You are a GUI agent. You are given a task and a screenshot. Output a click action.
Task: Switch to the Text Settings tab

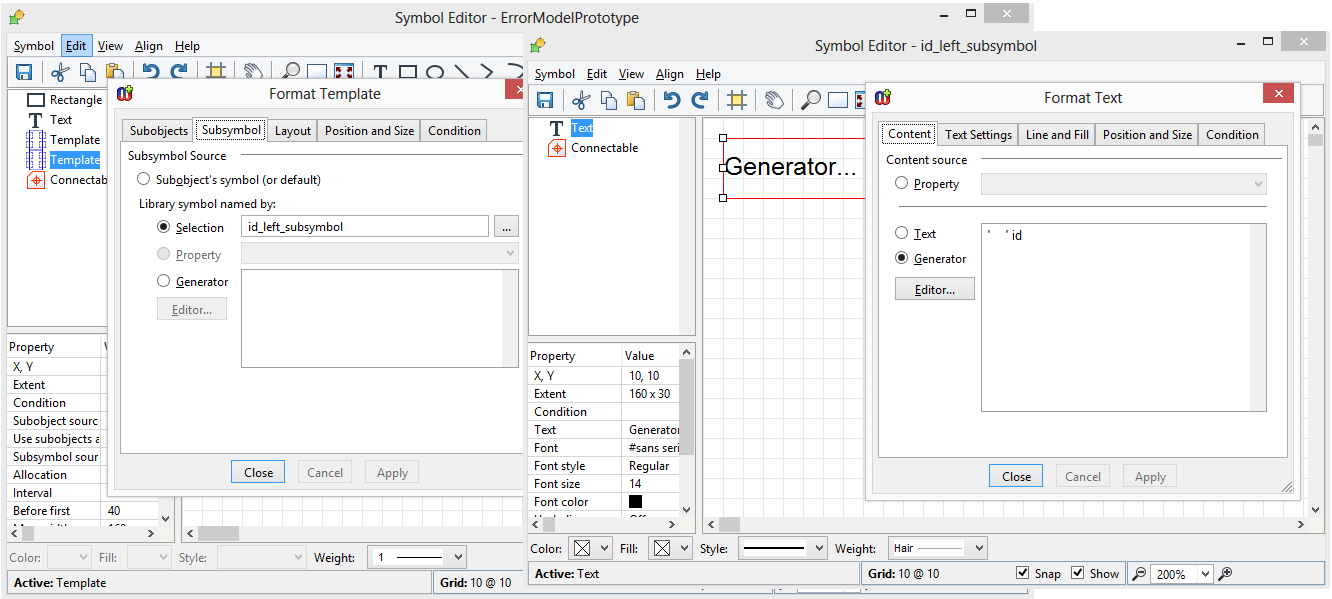coord(978,135)
